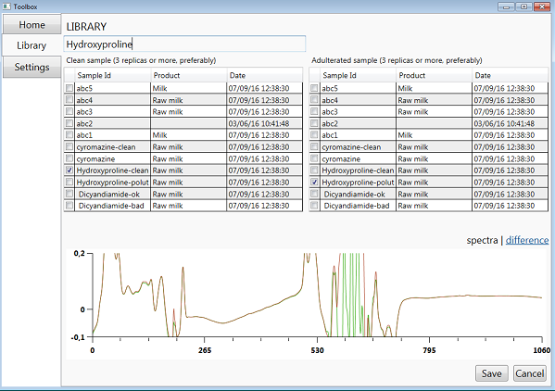Click the Toolbox window icon in title bar

click(6, 6)
